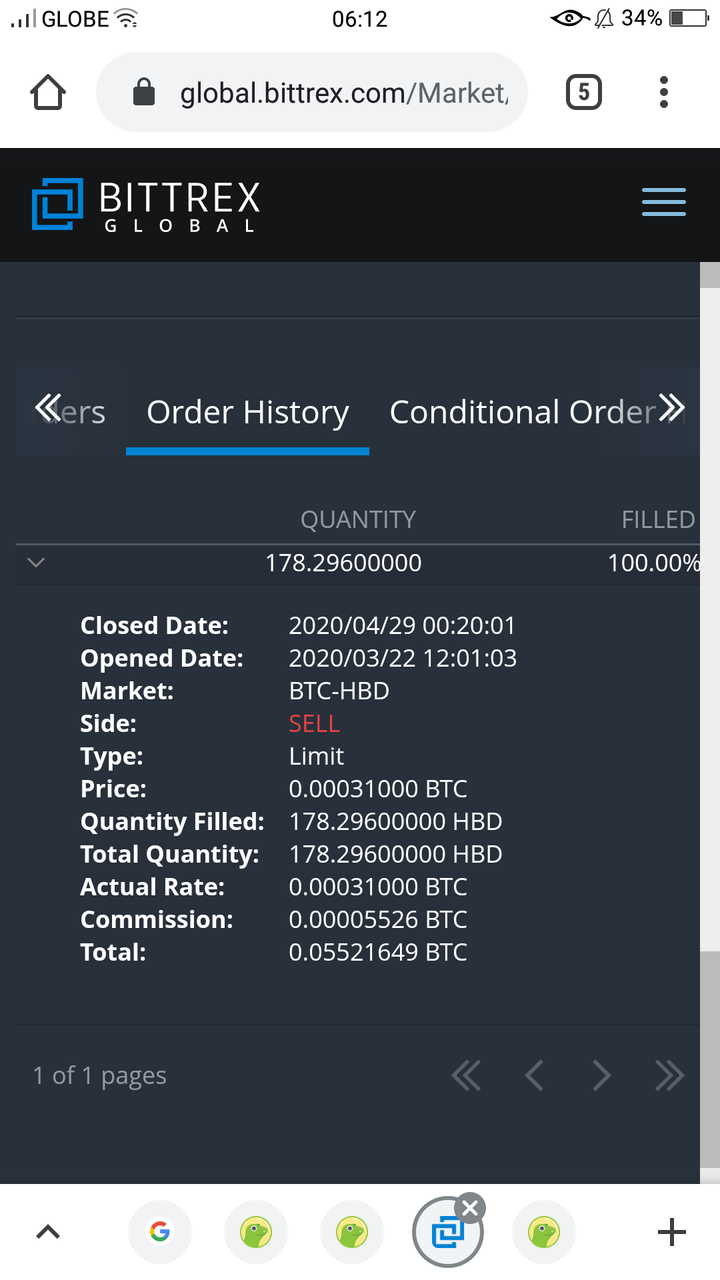The width and height of the screenshot is (720, 1280).
Task: Go to the previous page of orders
Action: (x=534, y=1075)
